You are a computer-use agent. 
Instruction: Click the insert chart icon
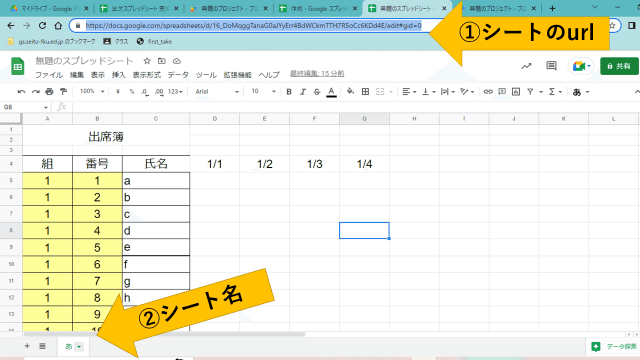(x=516, y=92)
